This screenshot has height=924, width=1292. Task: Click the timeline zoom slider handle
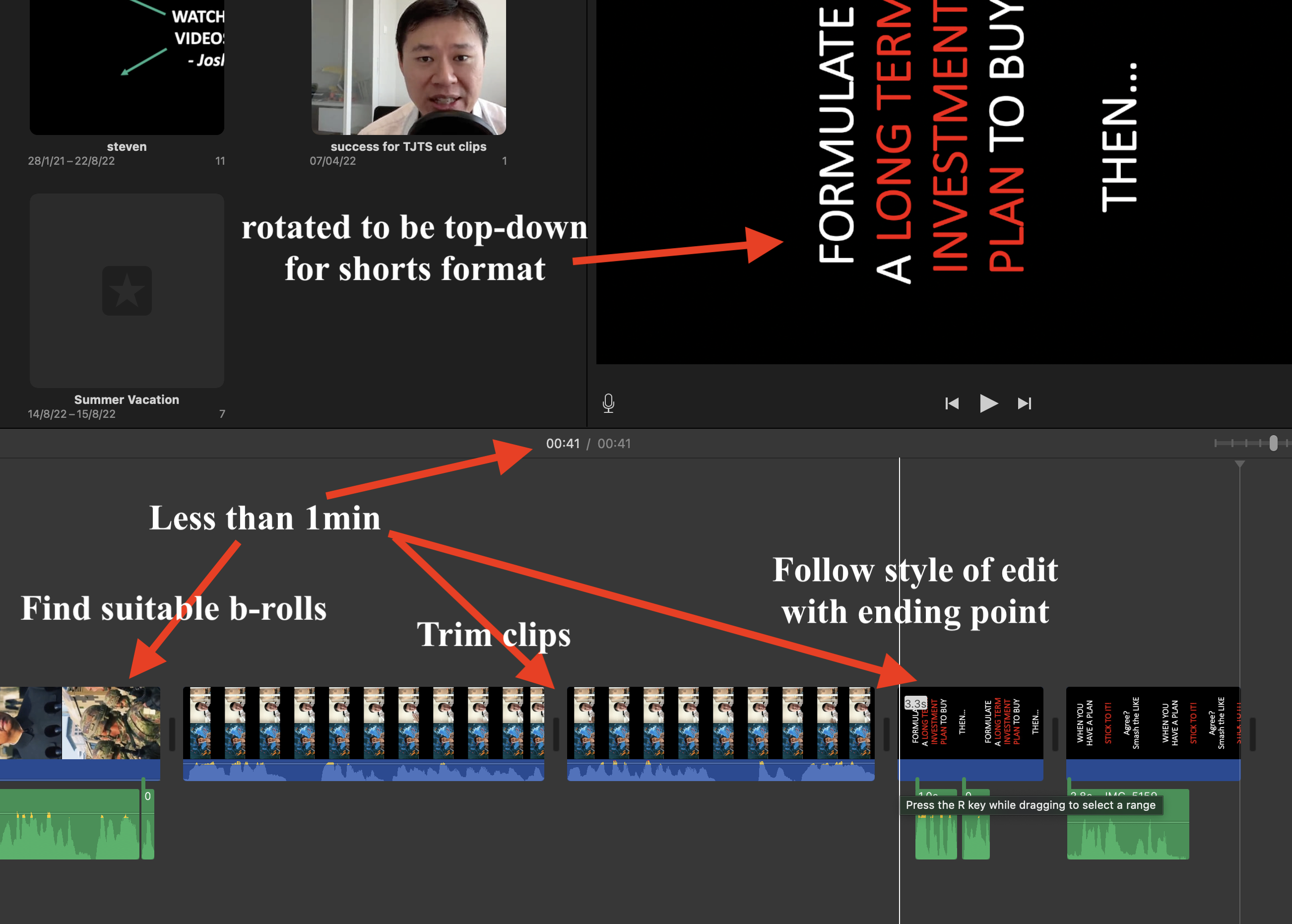click(x=1273, y=443)
